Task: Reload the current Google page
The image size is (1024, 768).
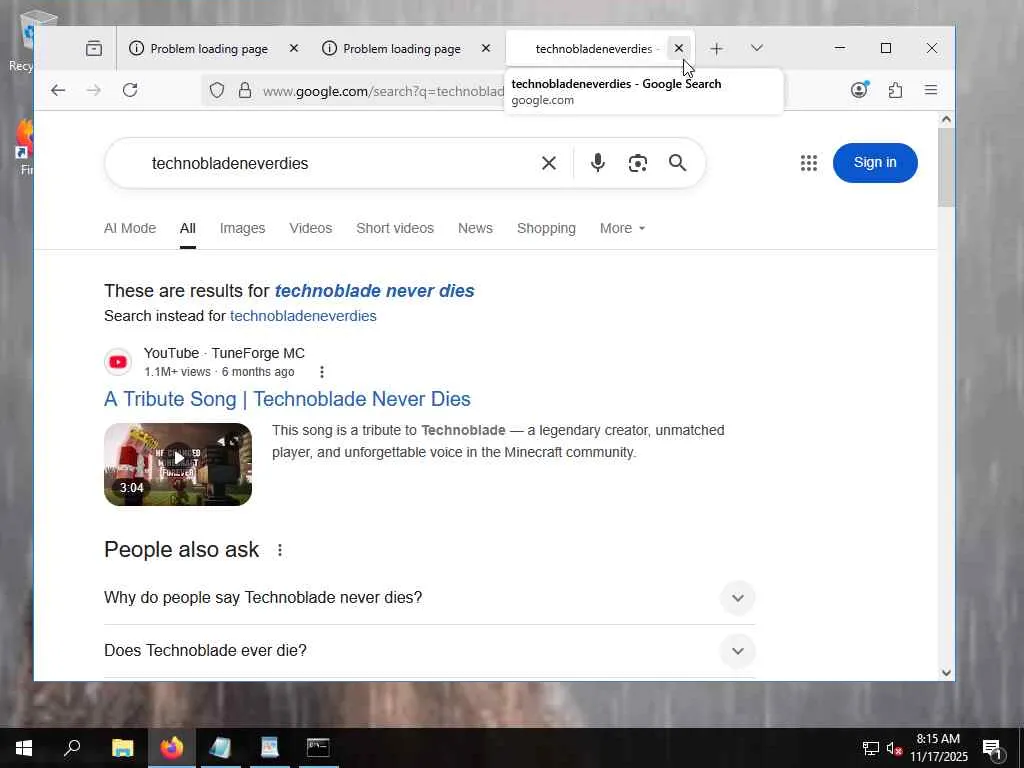Action: tap(130, 90)
